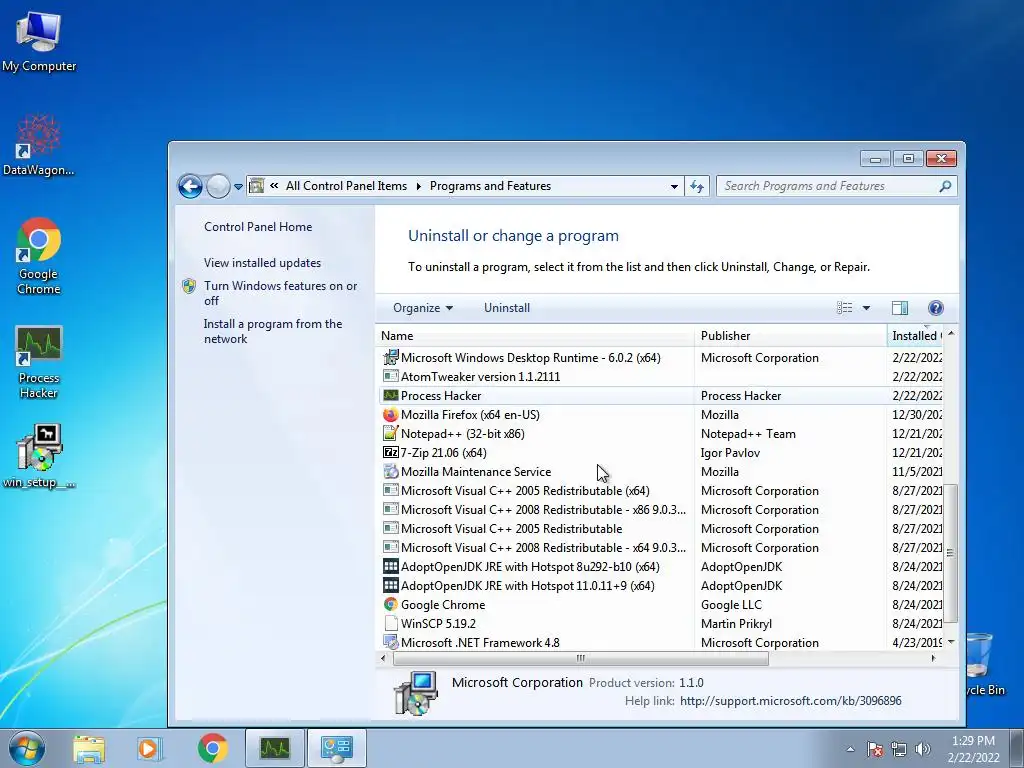Click Programs and Features breadcrumb

[x=490, y=186]
